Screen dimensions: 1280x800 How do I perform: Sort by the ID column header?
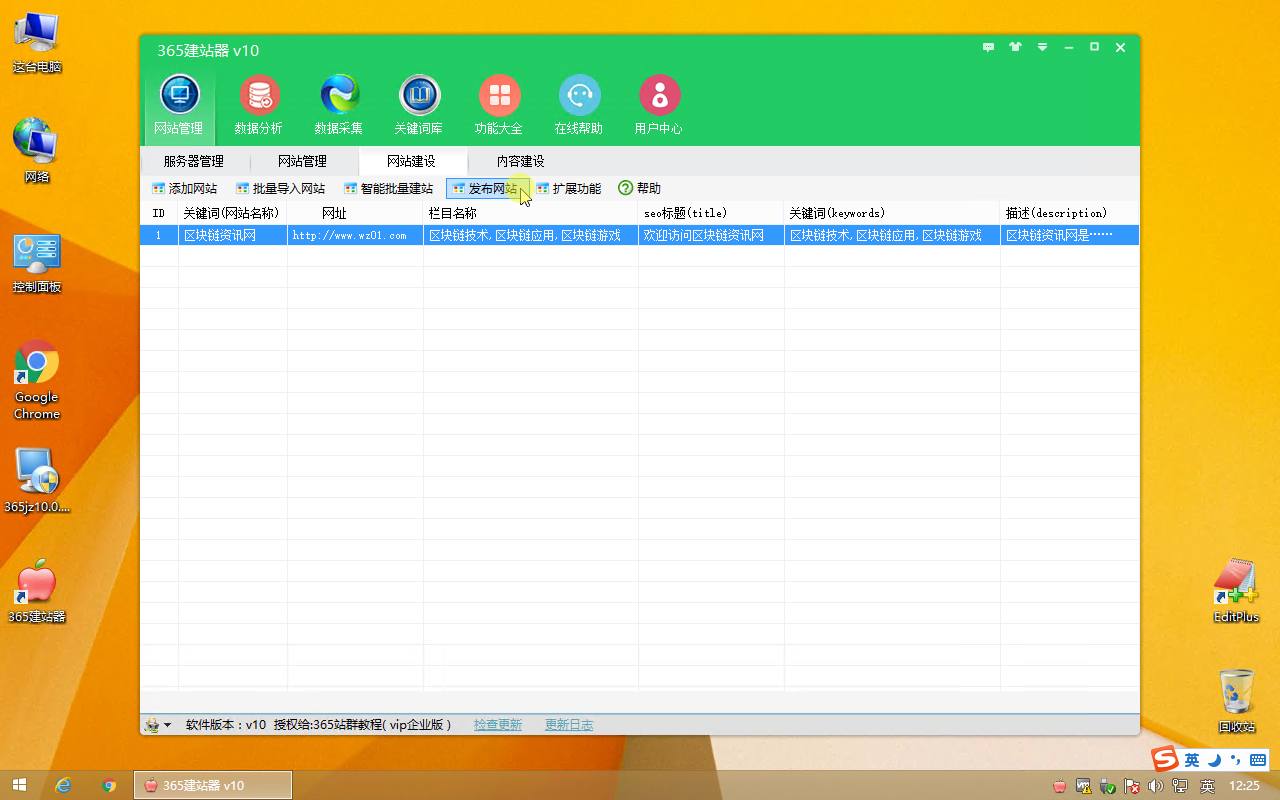coord(159,213)
